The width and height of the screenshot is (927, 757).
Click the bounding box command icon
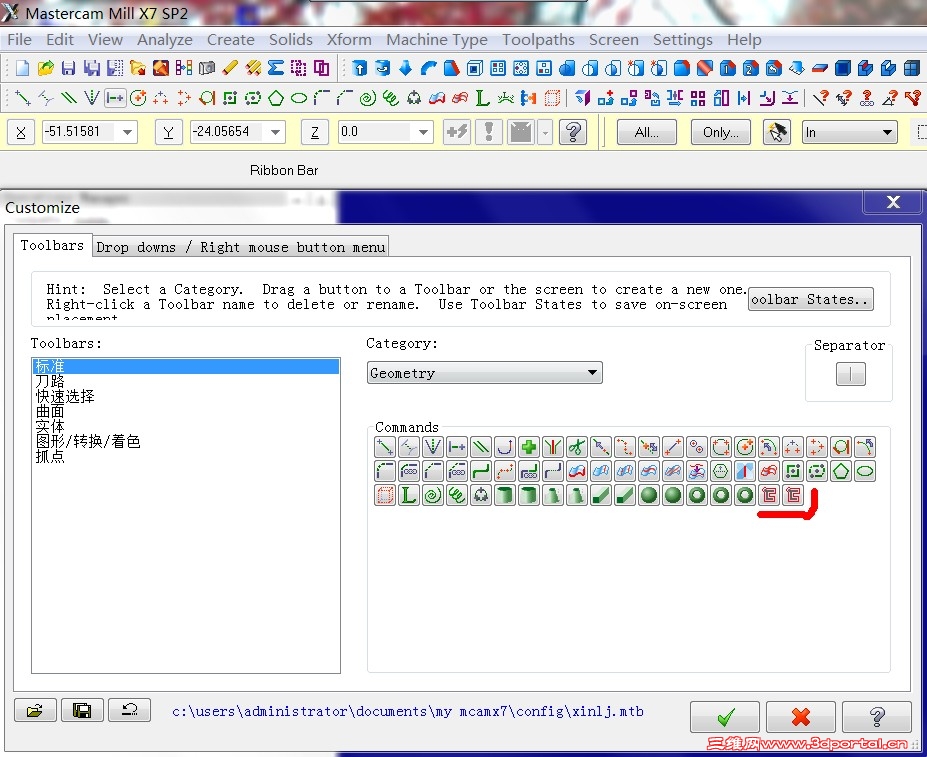[385, 495]
